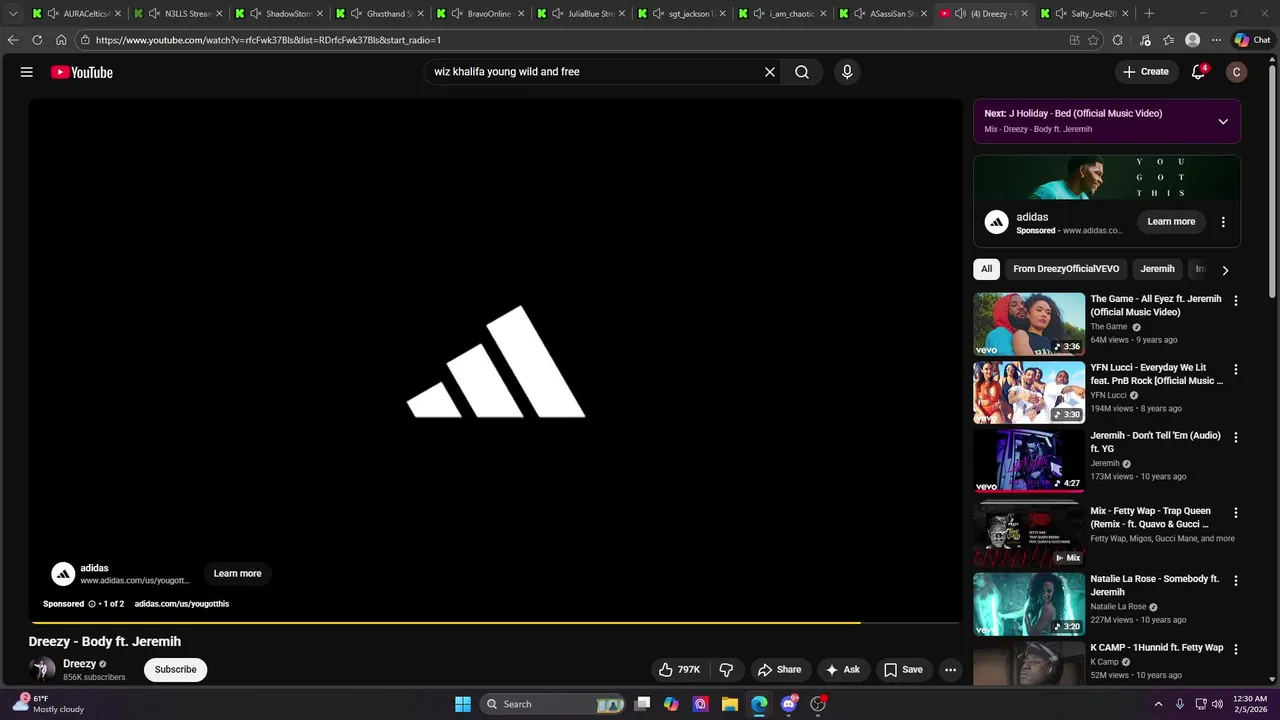Open the Dreezy channel avatar

(42, 670)
